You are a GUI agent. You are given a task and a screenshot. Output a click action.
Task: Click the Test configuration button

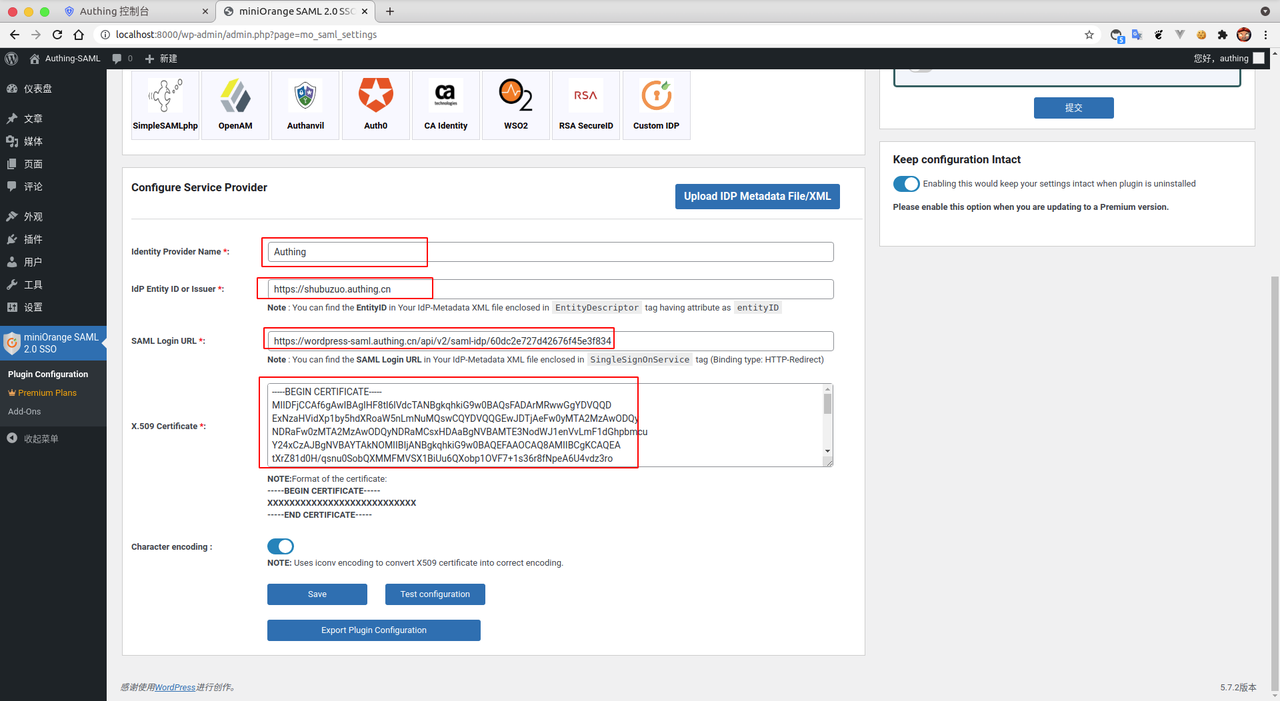435,594
